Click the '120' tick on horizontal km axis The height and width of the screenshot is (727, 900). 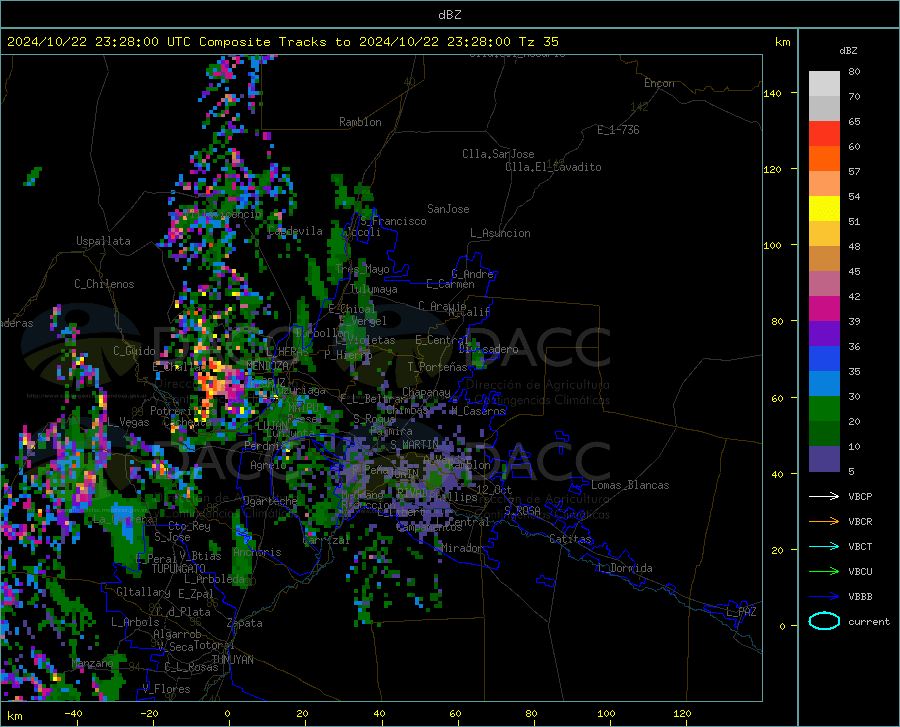pos(682,714)
